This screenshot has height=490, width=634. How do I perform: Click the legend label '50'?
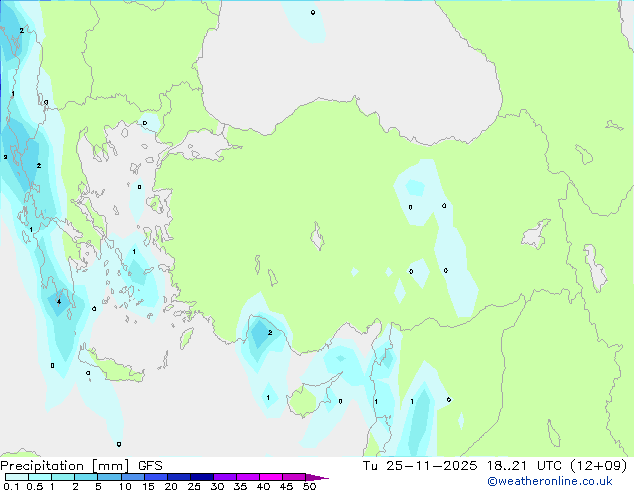[x=309, y=486]
